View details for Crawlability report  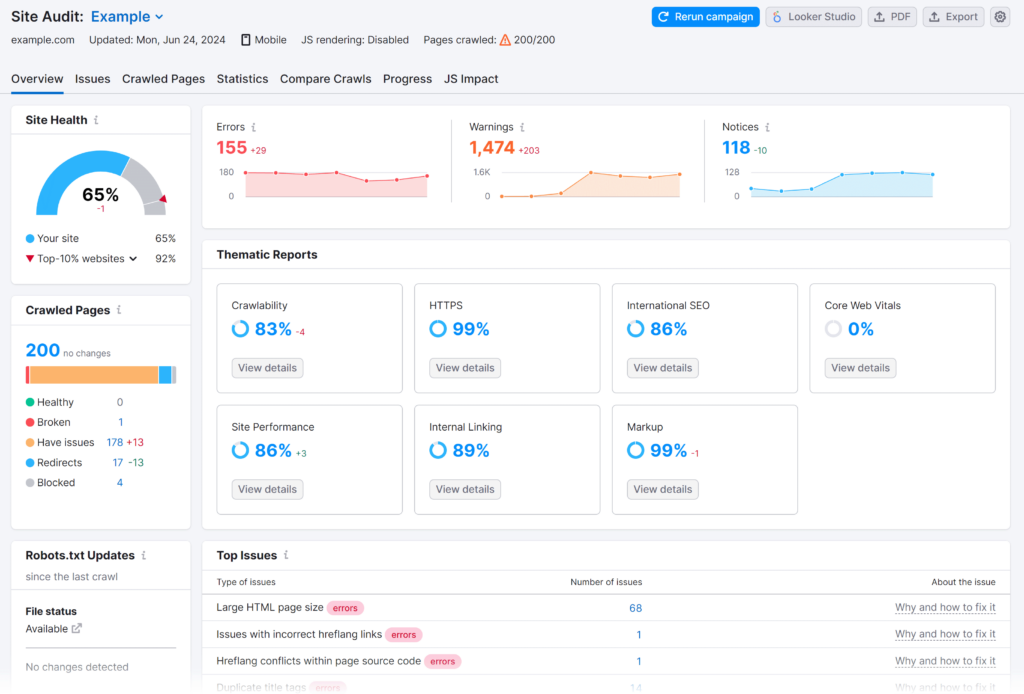[x=267, y=368]
